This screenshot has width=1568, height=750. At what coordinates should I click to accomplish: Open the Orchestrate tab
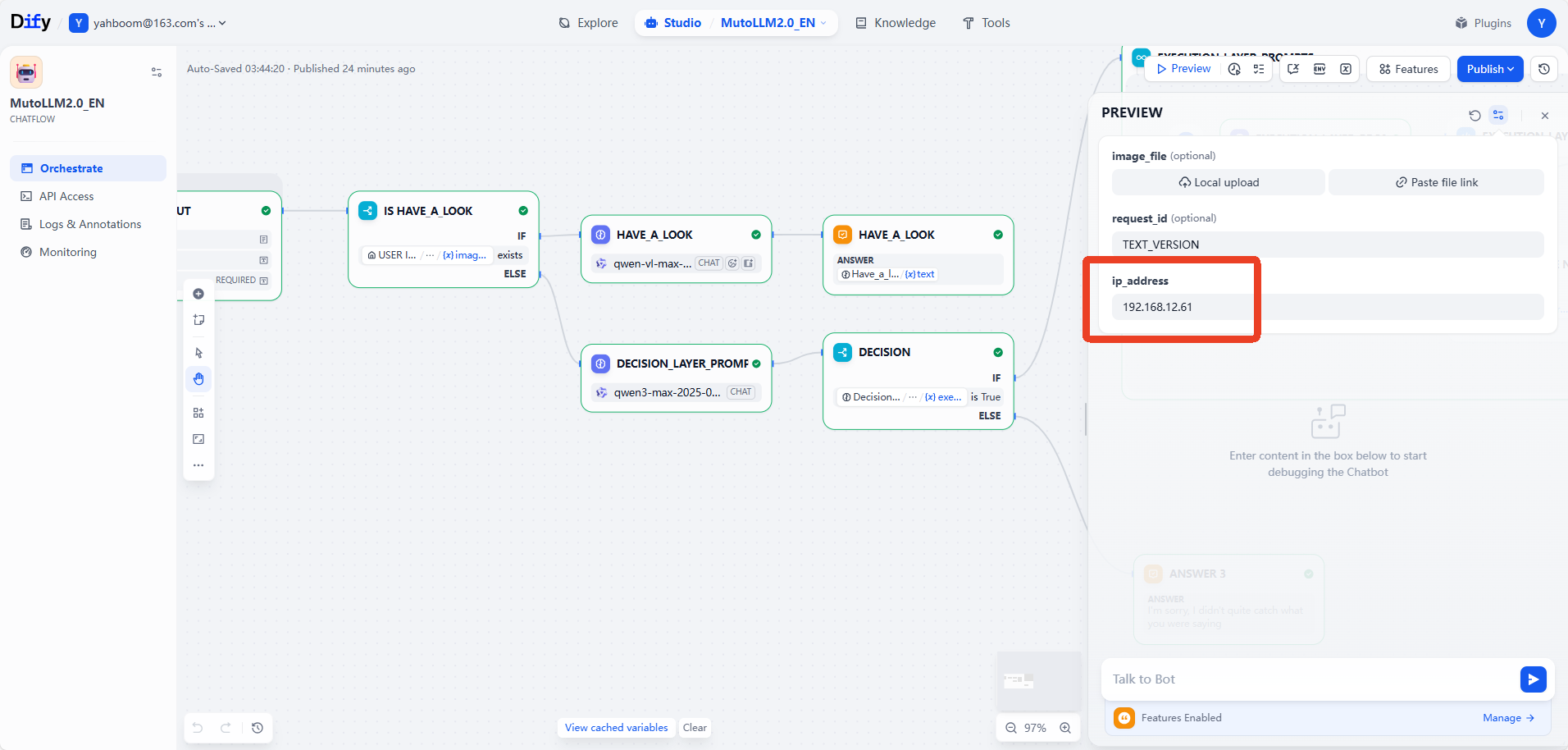point(88,168)
